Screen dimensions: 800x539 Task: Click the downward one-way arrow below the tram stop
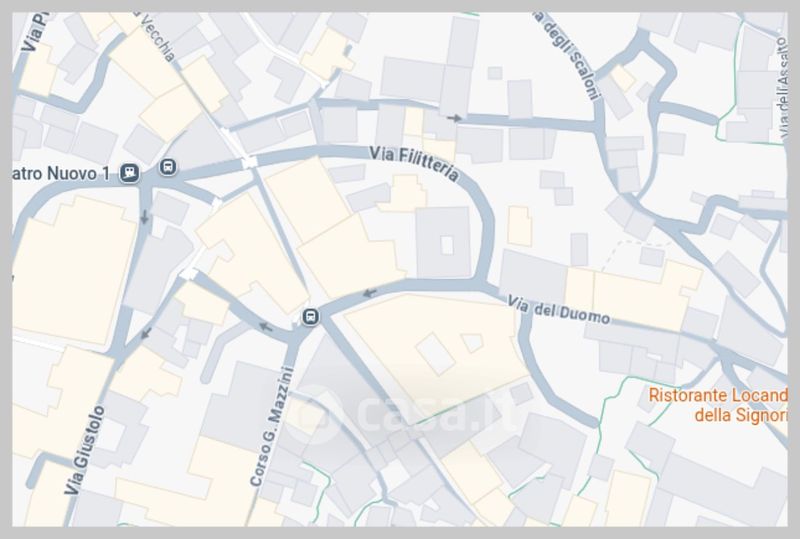click(x=144, y=217)
